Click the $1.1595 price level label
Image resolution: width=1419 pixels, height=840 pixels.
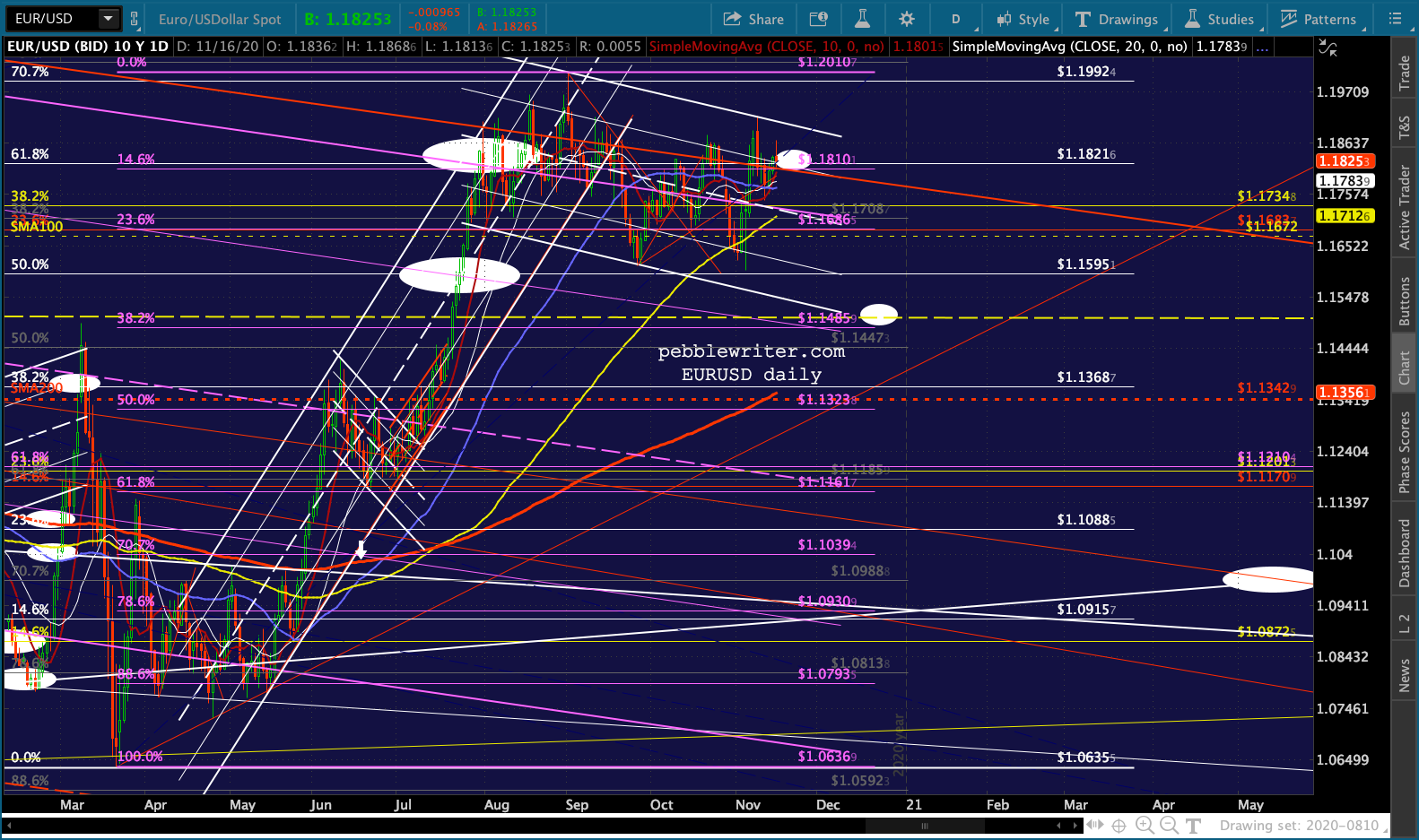pos(1086,264)
